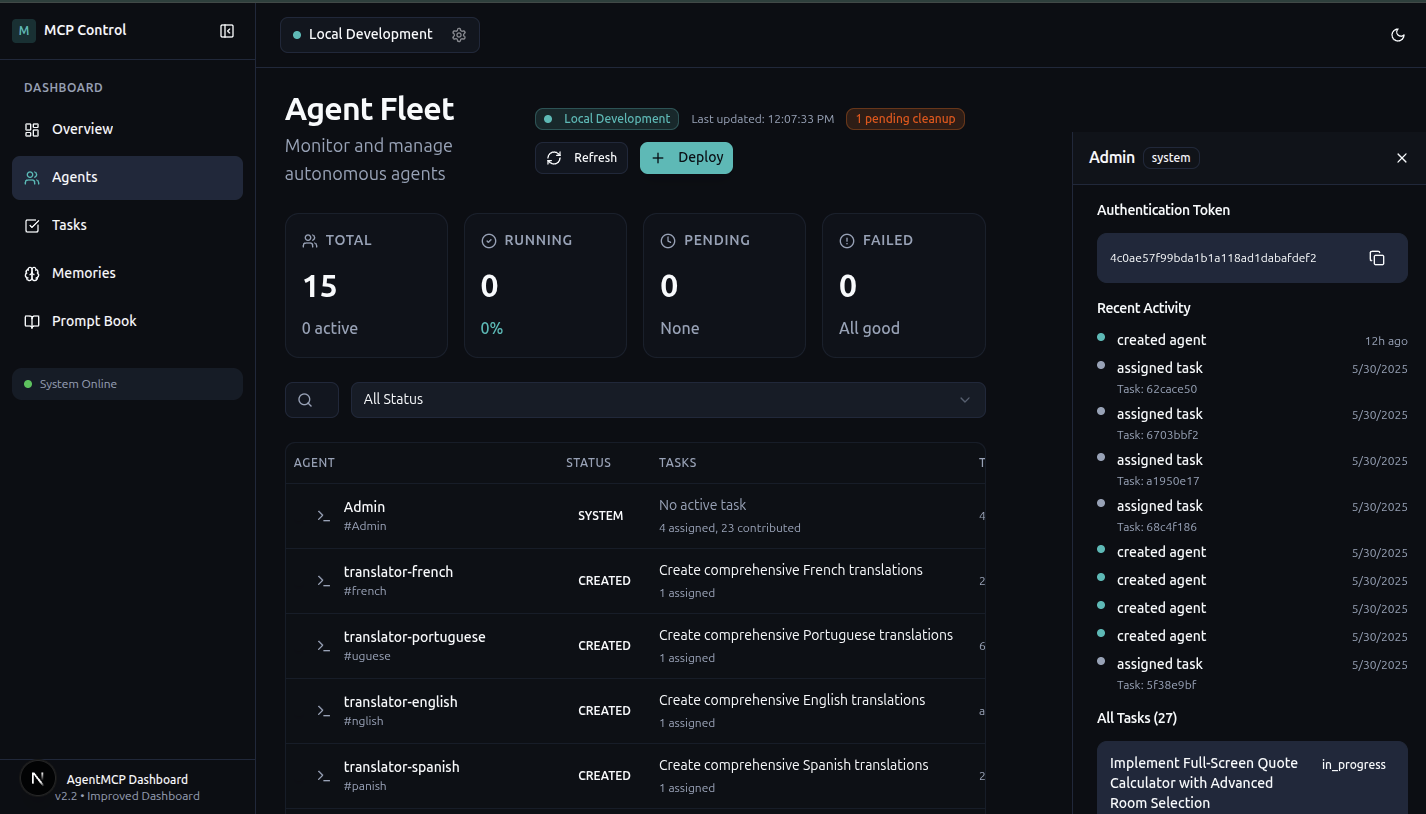Select the Overview grid icon
Viewport: 1426px width, 814px height.
point(33,129)
